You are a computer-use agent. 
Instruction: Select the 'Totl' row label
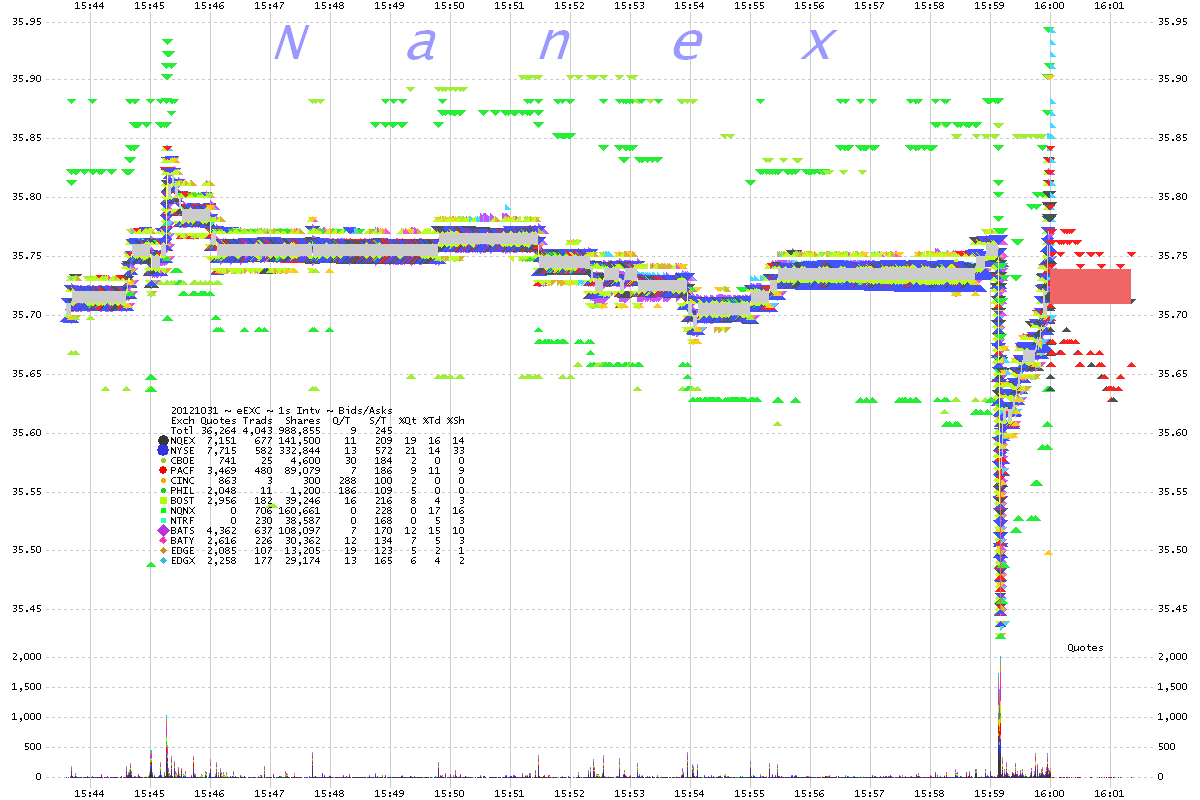[x=183, y=430]
